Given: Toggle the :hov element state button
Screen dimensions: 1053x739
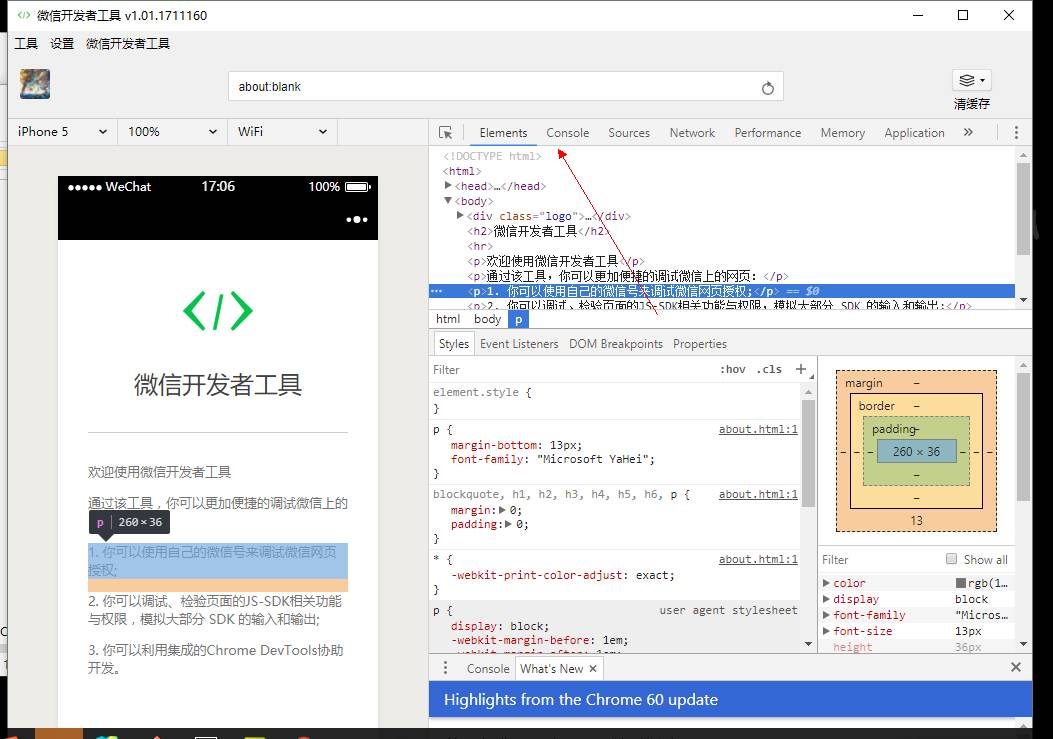Looking at the screenshot, I should coord(732,369).
